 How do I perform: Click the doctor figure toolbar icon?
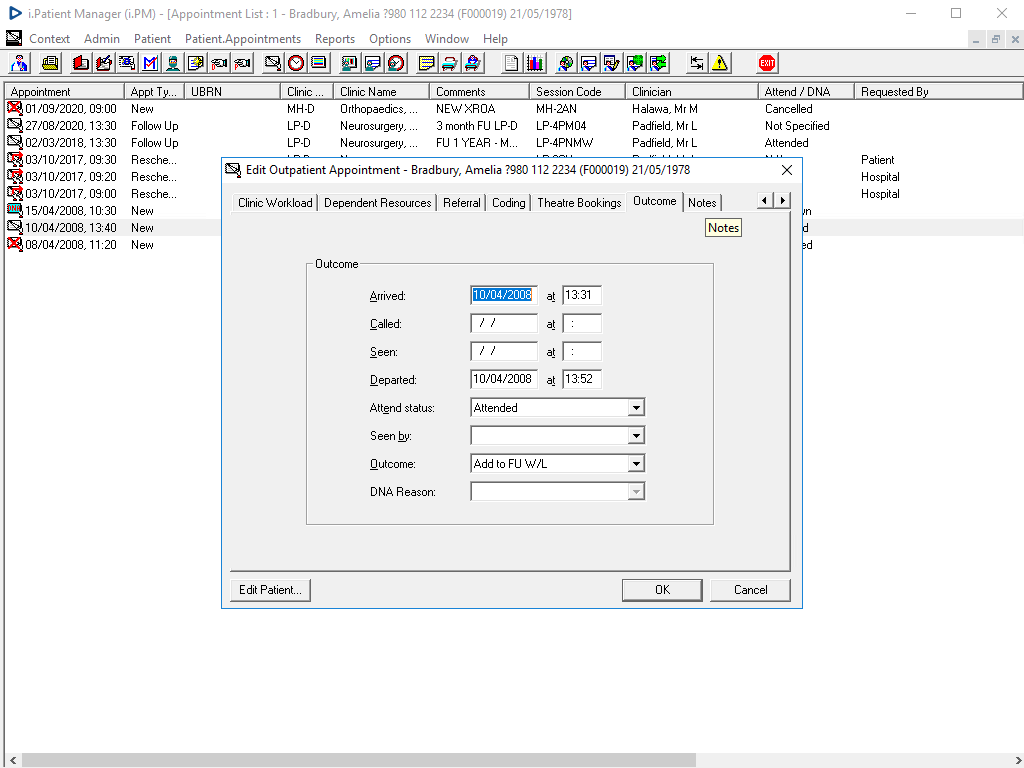[19, 63]
